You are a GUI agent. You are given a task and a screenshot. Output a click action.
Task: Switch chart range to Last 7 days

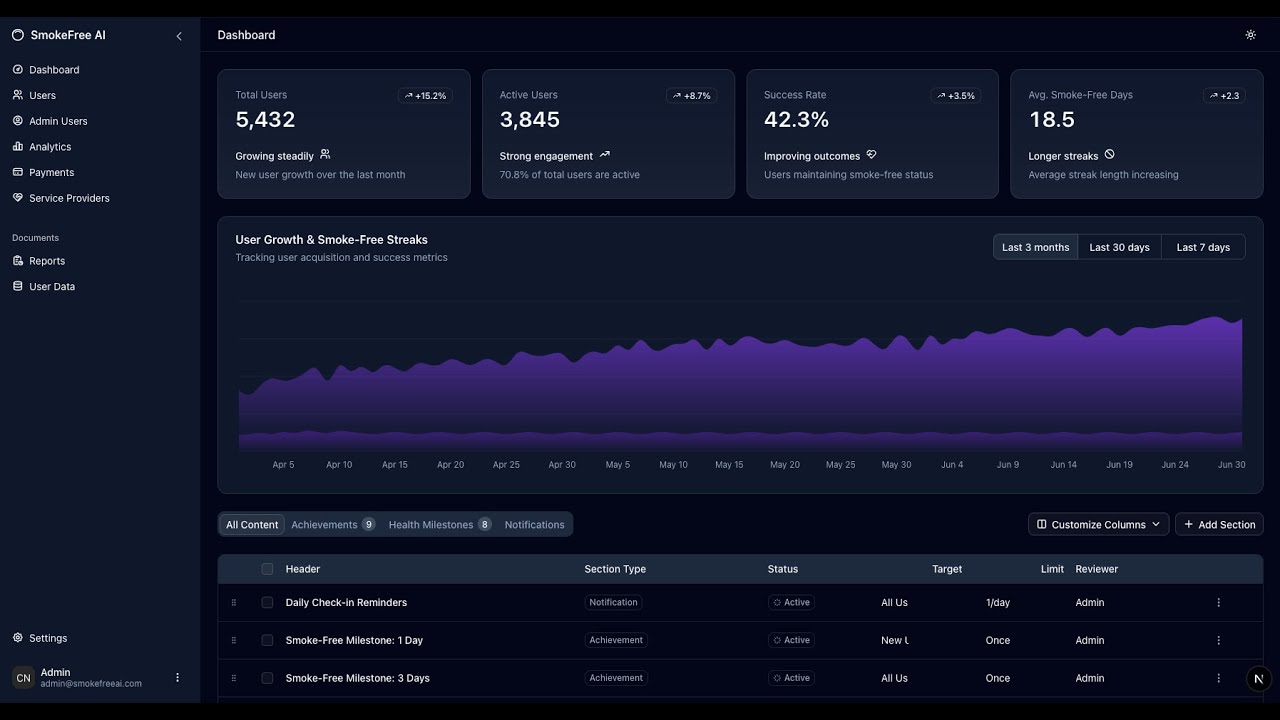coord(1203,247)
